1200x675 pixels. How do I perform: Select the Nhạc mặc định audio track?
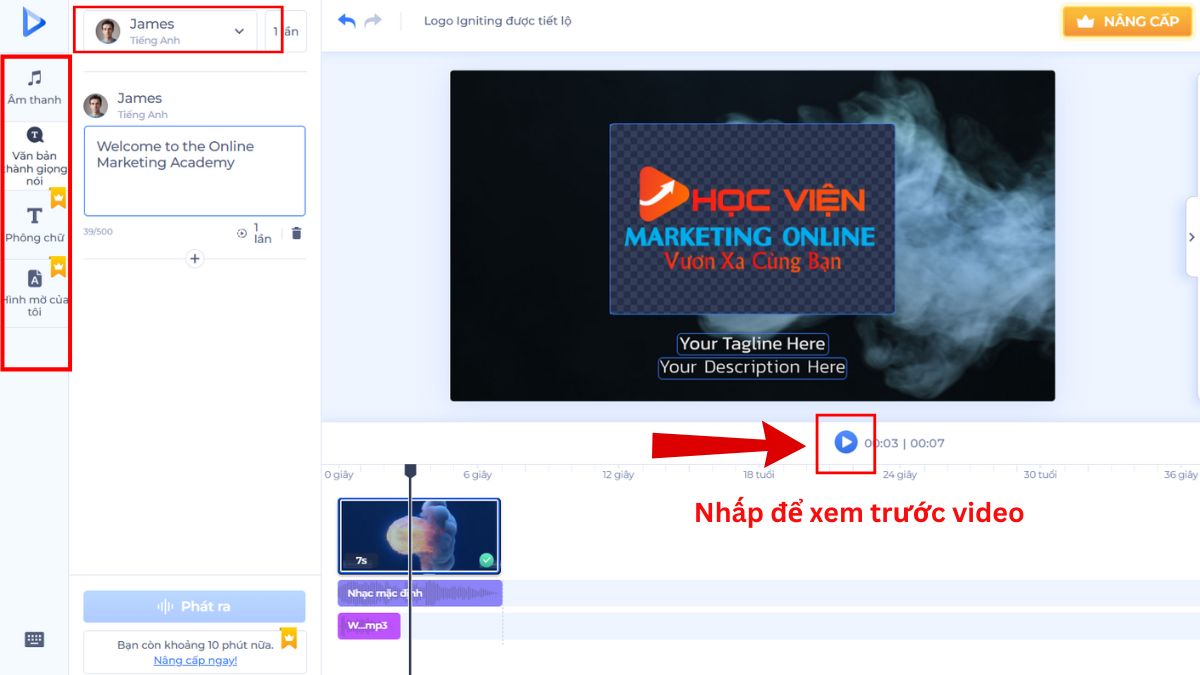click(420, 593)
